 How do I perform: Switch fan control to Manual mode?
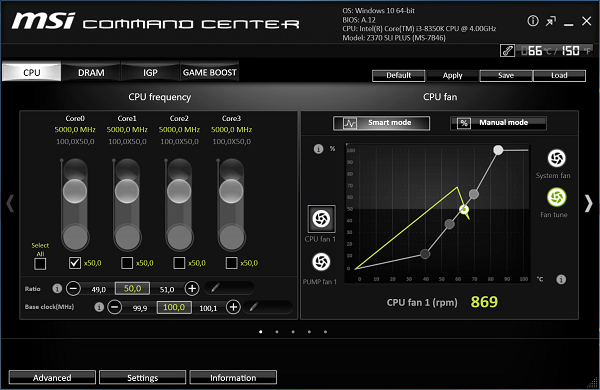(x=499, y=123)
